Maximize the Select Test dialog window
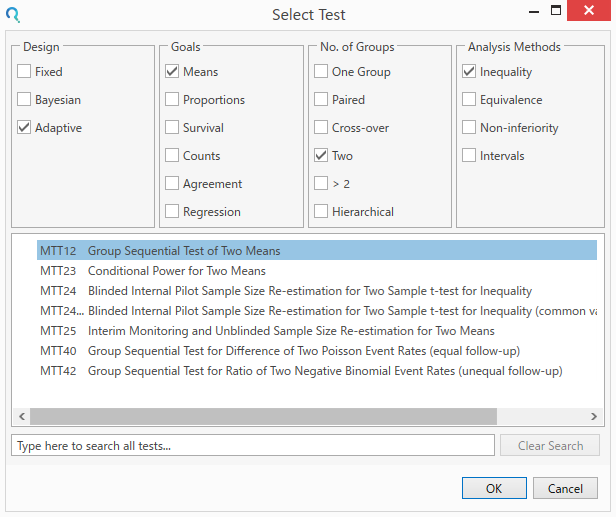616x517 pixels. pyautogui.click(x=556, y=12)
